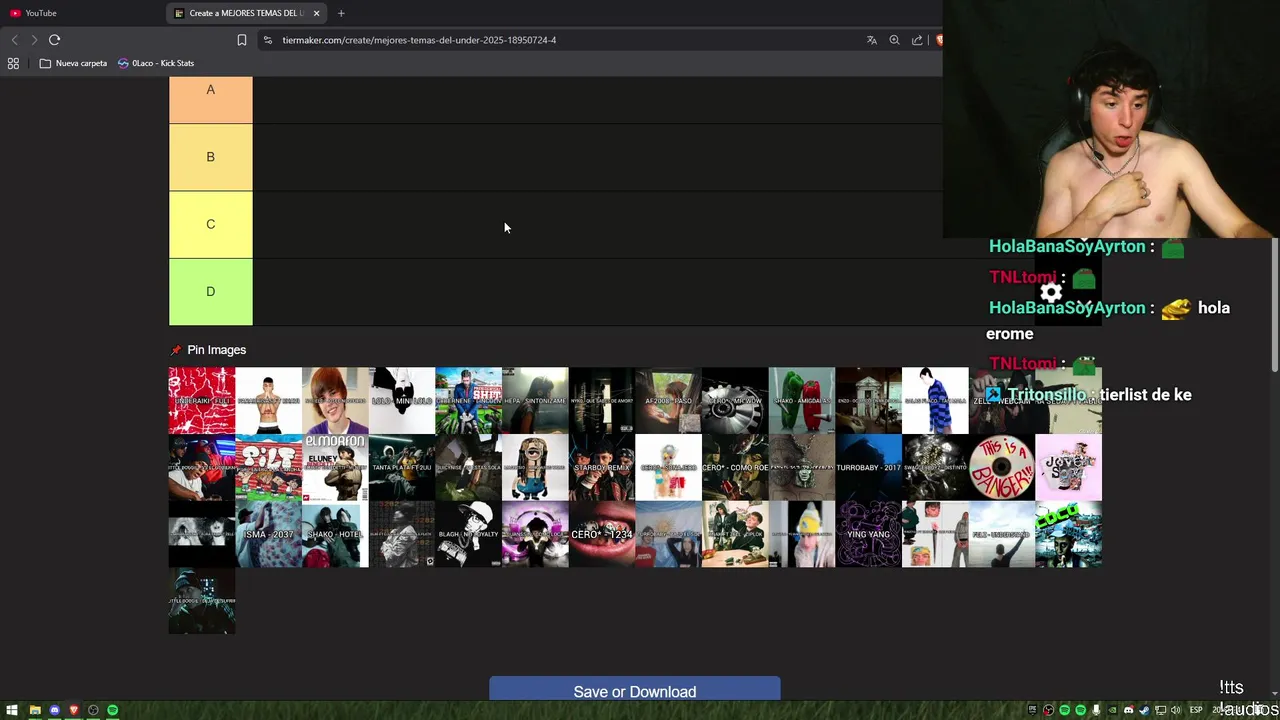
Task: Open the Brave browser taskbar icon
Action: tap(73, 710)
